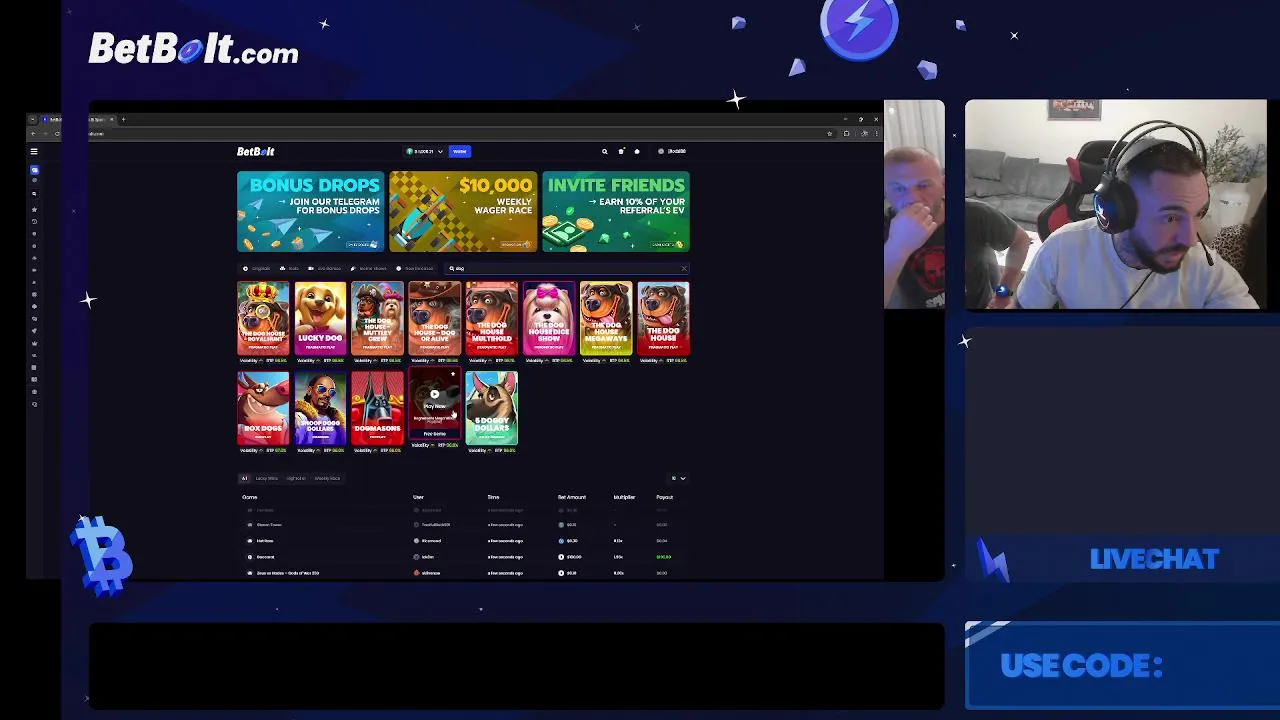The width and height of the screenshot is (1280, 720).
Task: Click the blue Wallet button
Action: point(460,151)
